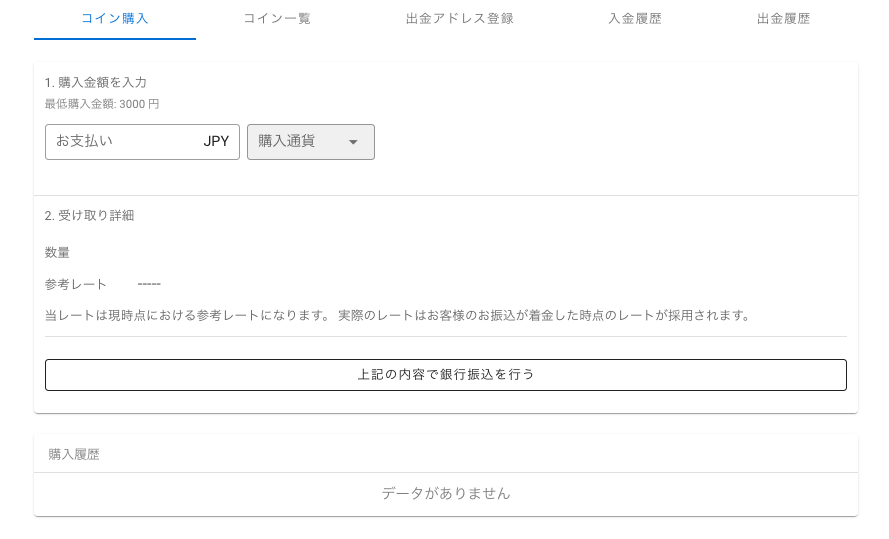Click the note text starting 当レートは現時点
The height and width of the screenshot is (539, 889).
pos(397,316)
